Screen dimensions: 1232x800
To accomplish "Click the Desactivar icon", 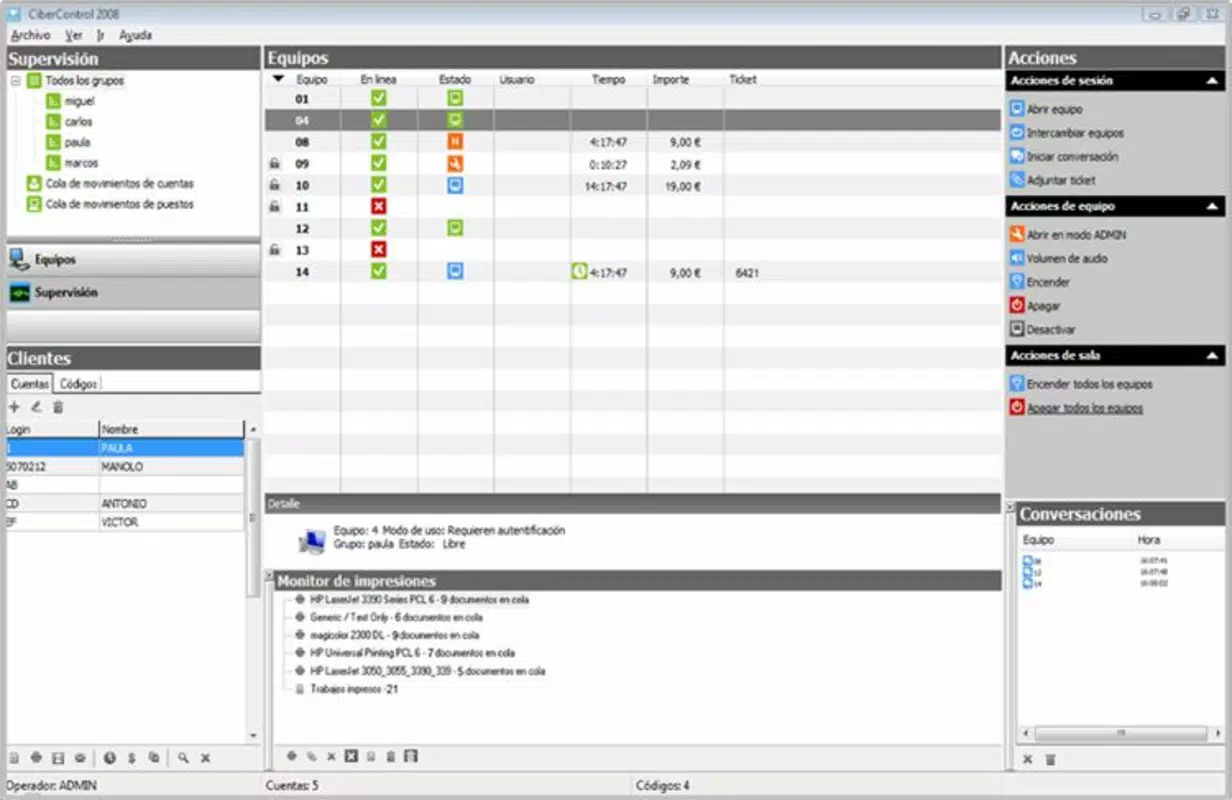I will 1017,329.
